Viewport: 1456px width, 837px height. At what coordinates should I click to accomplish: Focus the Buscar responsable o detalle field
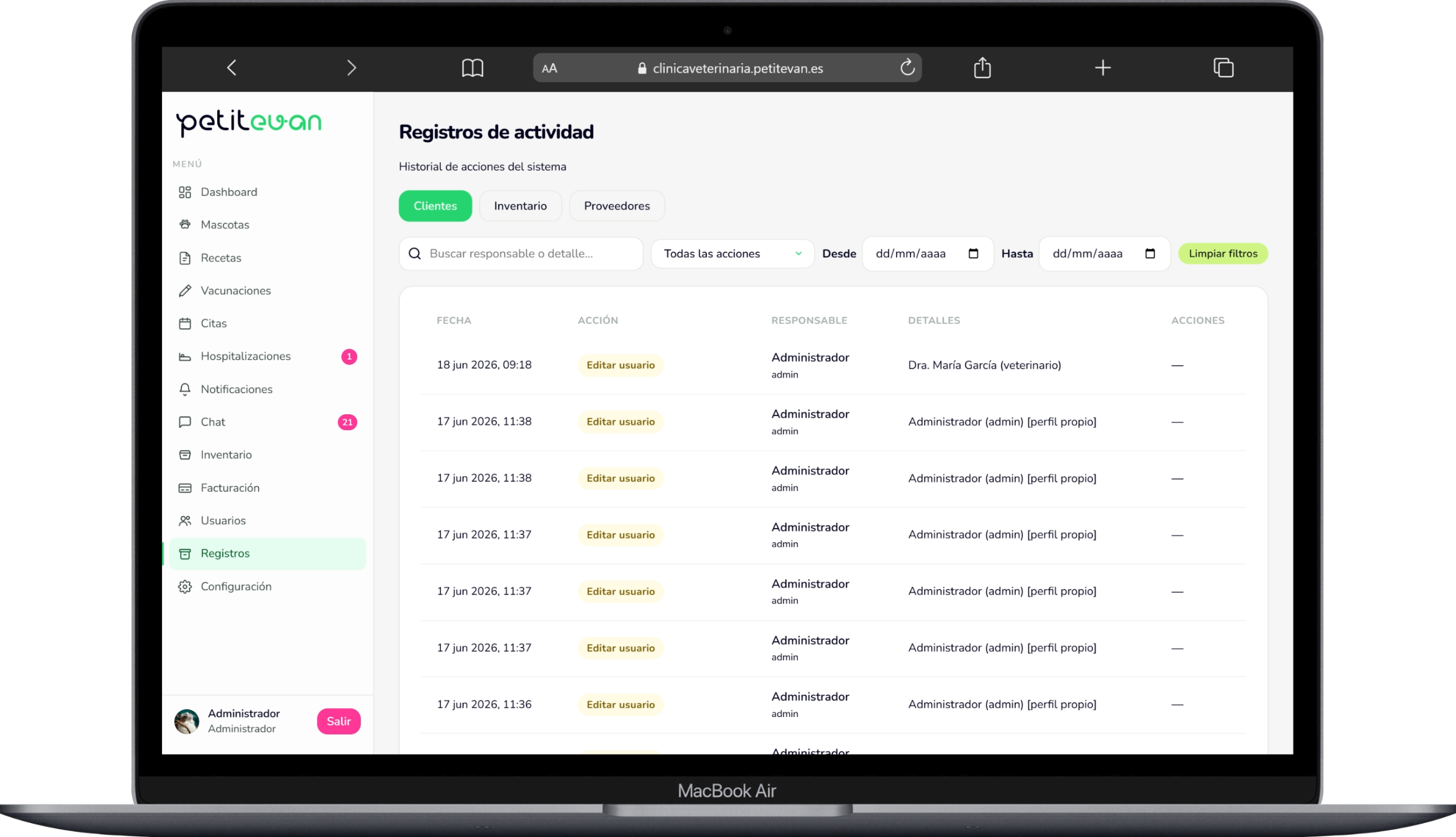click(520, 254)
